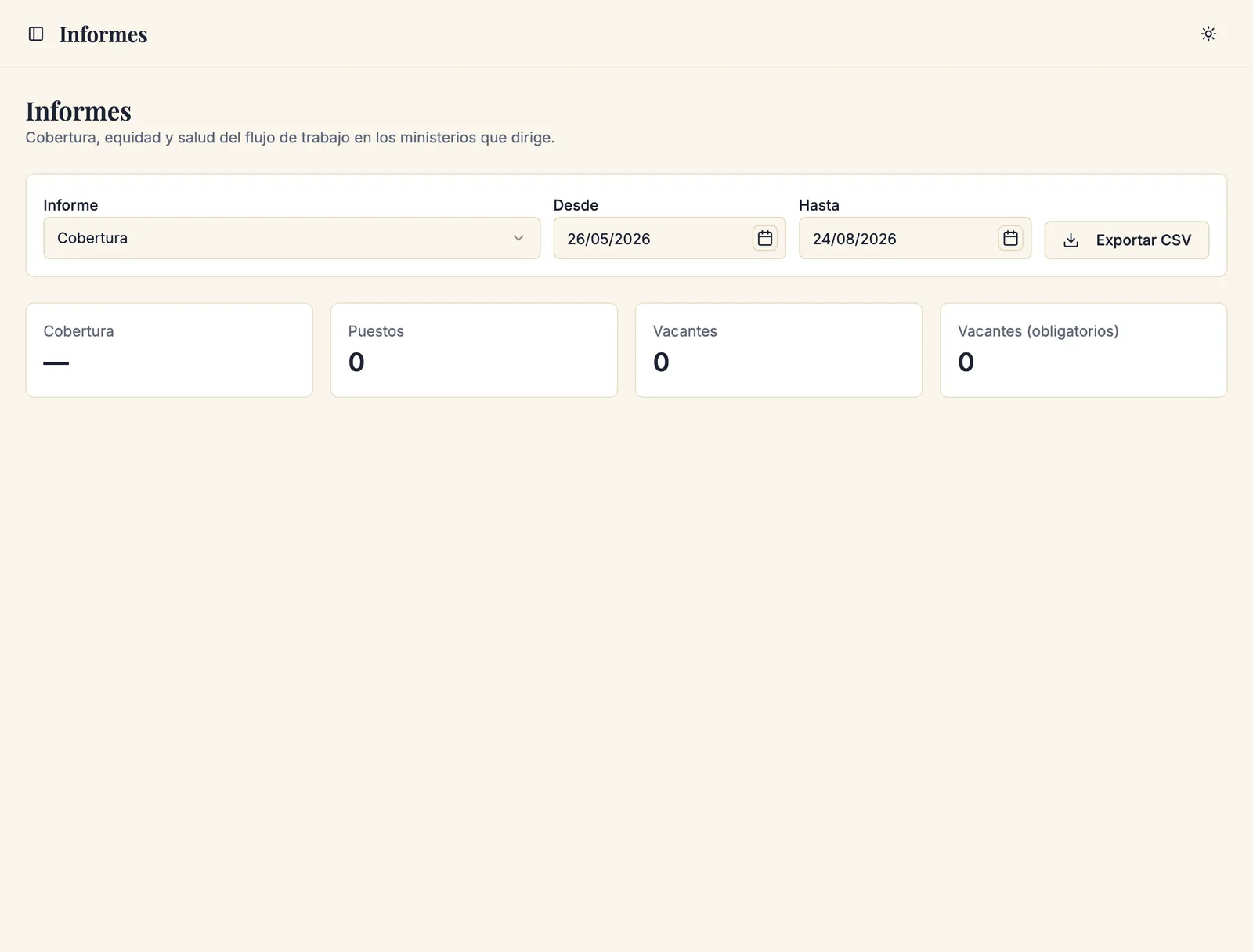Click the subtitle text about ministerios
The image size is (1253, 952).
(290, 138)
